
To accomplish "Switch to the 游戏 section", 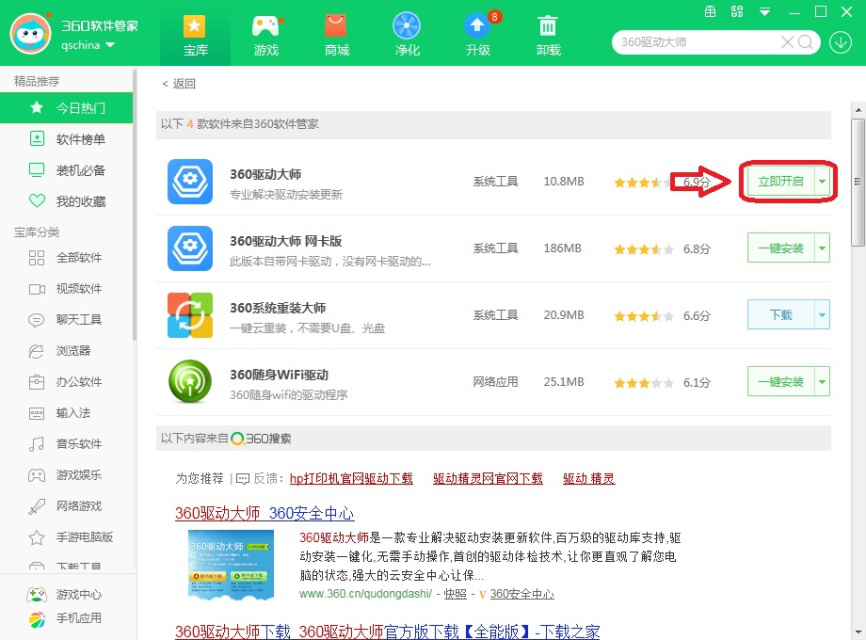I will click(266, 35).
